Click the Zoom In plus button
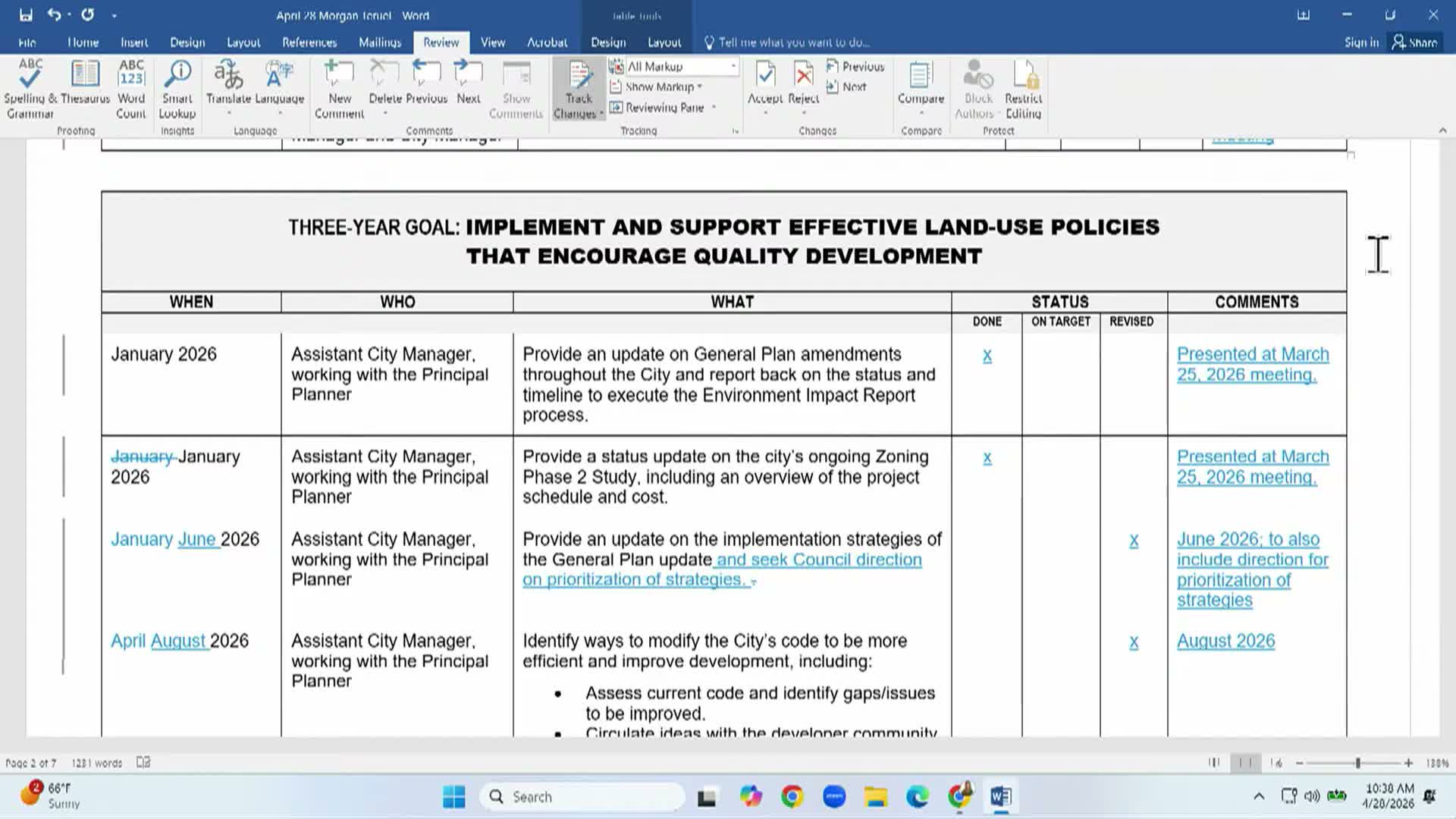This screenshot has width=1456, height=819. click(1408, 763)
